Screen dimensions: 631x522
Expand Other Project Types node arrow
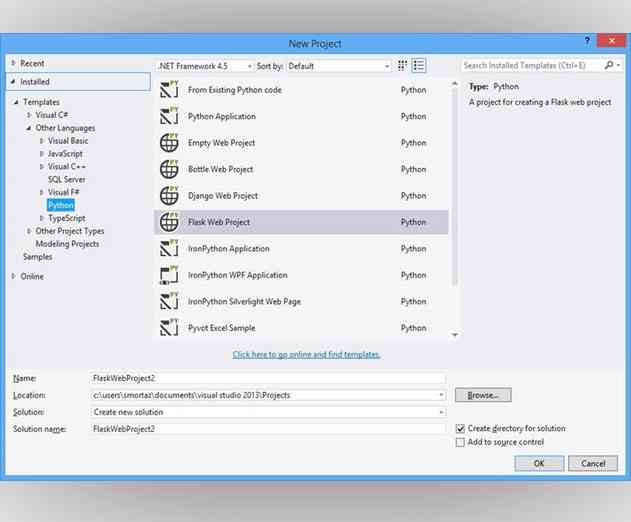pyautogui.click(x=29, y=231)
